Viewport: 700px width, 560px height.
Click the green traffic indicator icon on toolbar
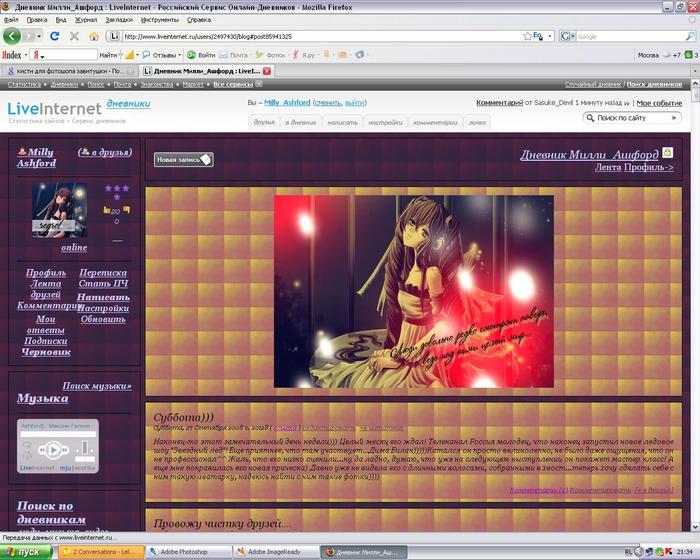click(x=688, y=55)
